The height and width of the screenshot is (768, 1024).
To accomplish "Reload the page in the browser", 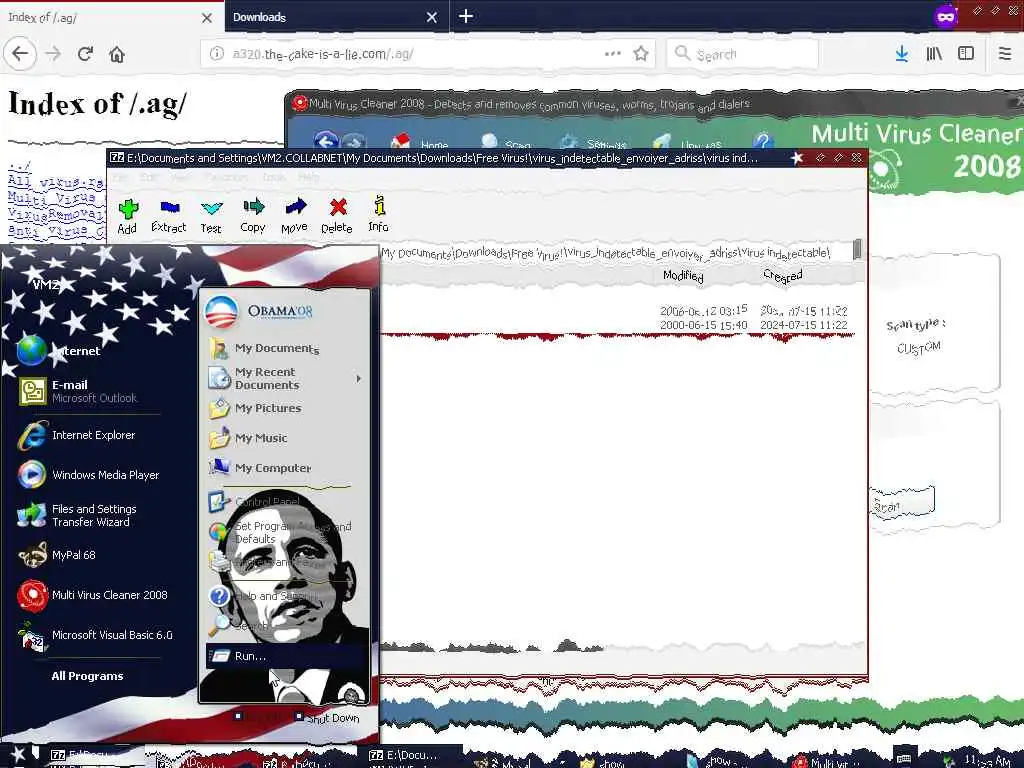I will (85, 54).
